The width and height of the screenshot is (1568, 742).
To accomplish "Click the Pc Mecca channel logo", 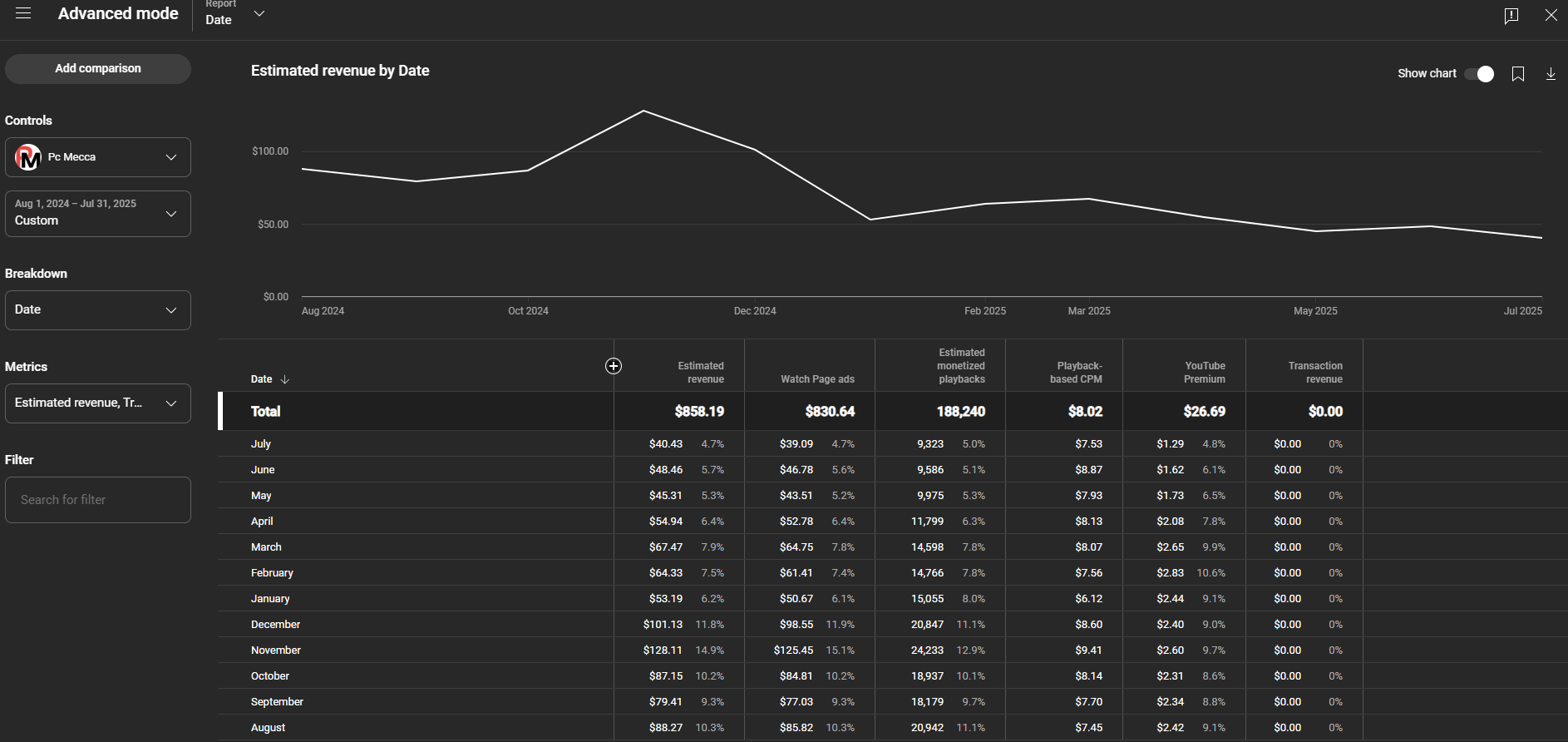I will 28,157.
